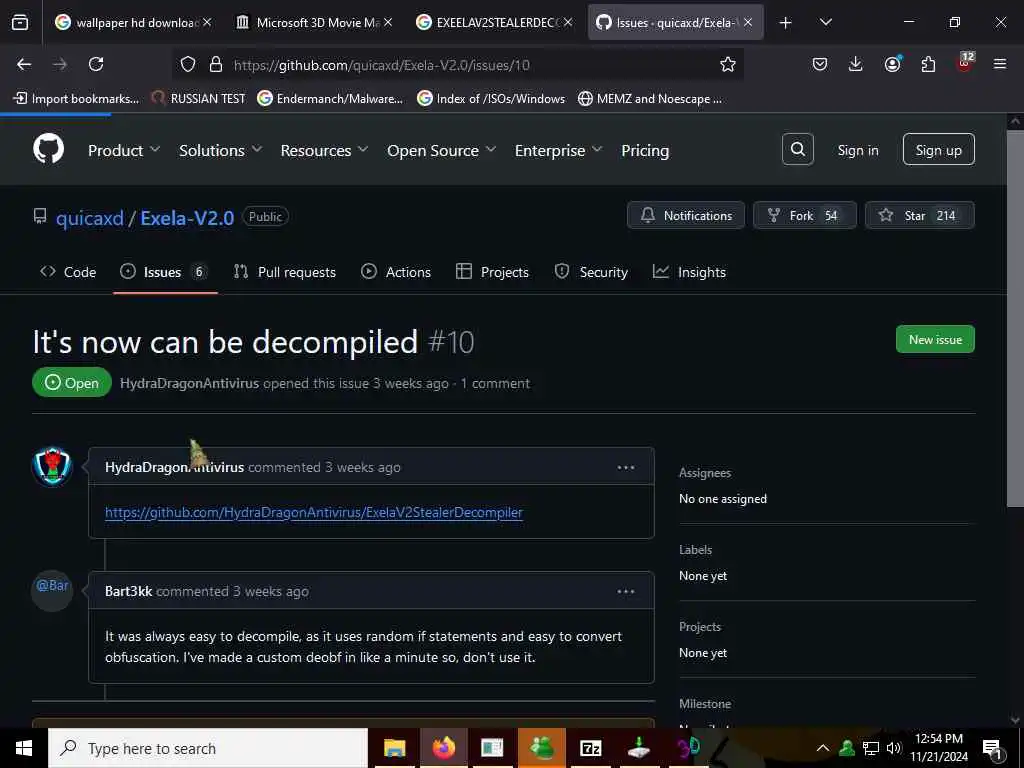Open tracking protection shield icon
The width and height of the screenshot is (1024, 768).
(188, 64)
